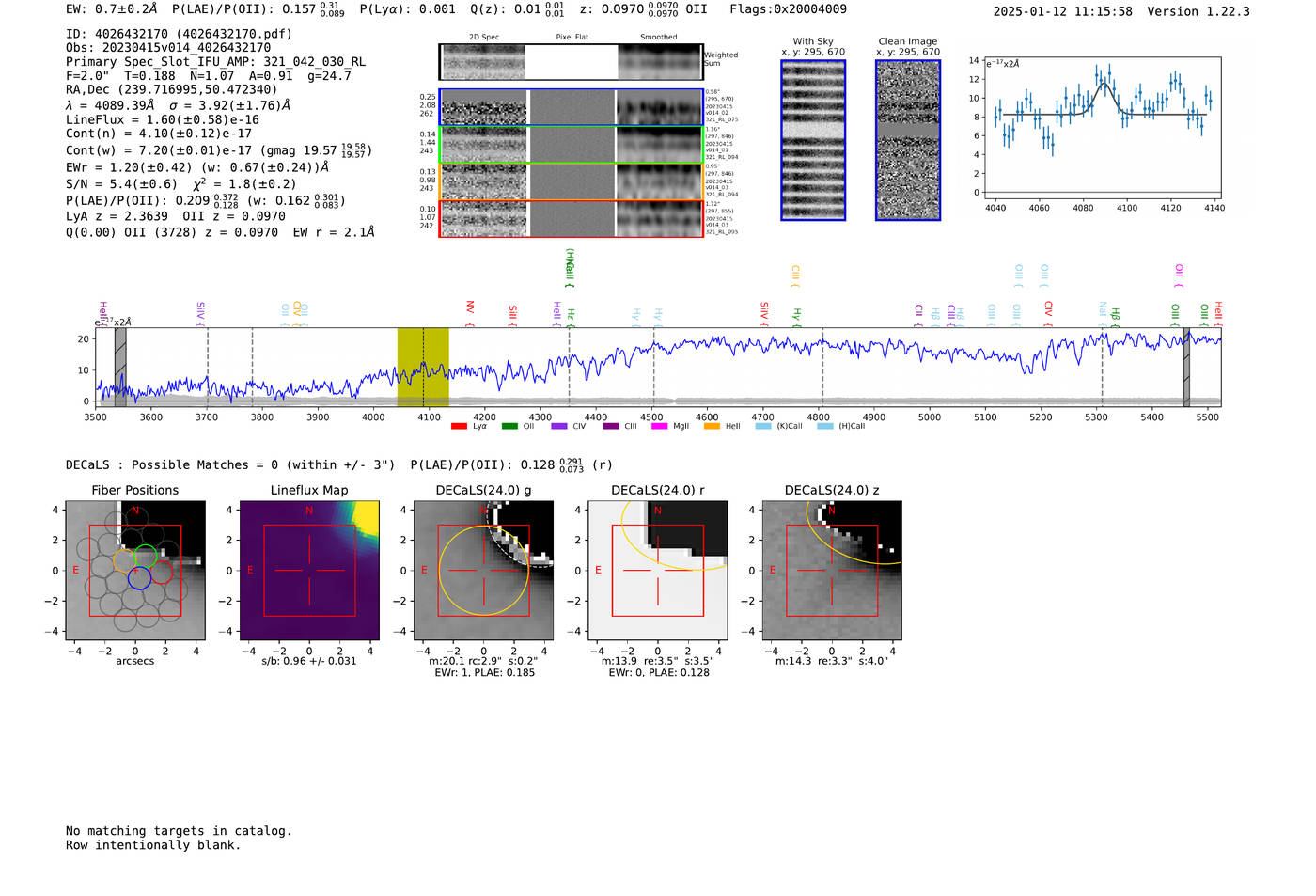Image resolution: width=1316 pixels, height=896 pixels.
Task: Open the DECaLS r-band cutout
Action: [658, 571]
